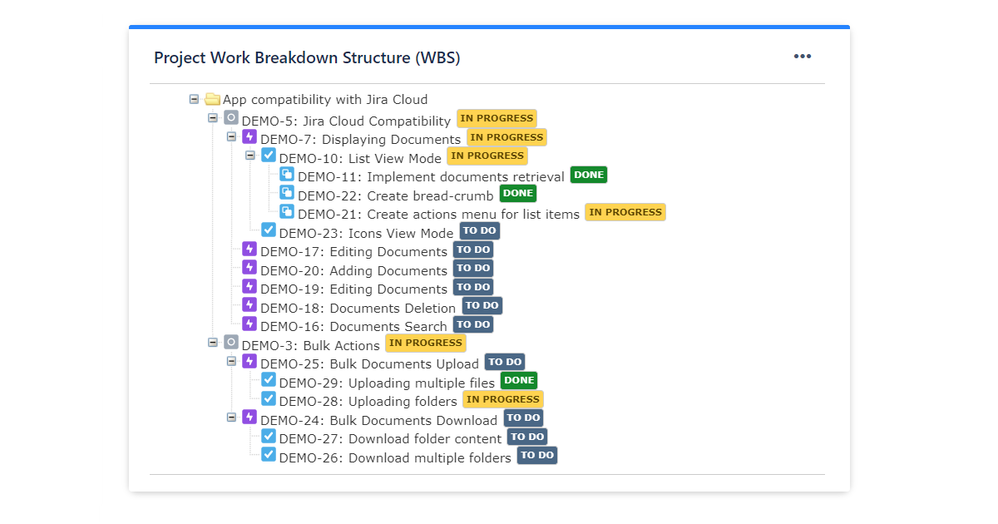Click the IN PROGRESS badge next to DEMO-5
998x524 pixels.
click(x=496, y=118)
